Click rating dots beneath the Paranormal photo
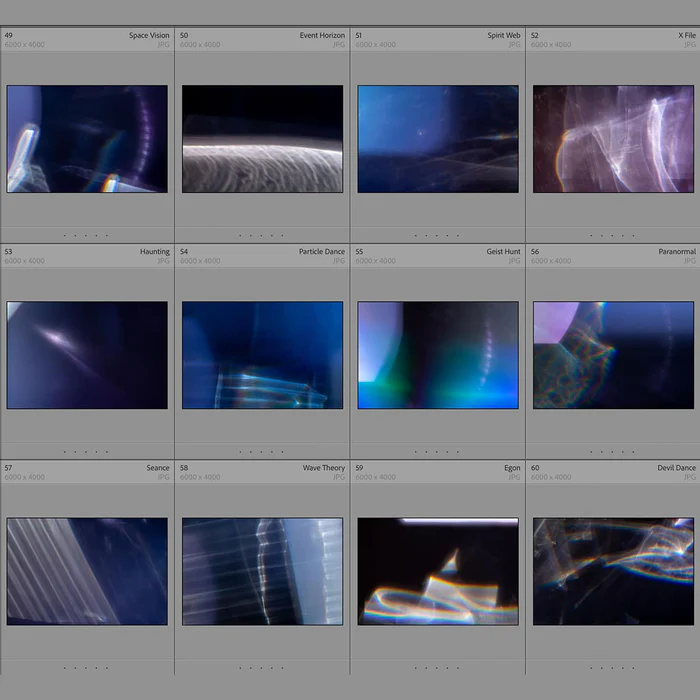 613,452
